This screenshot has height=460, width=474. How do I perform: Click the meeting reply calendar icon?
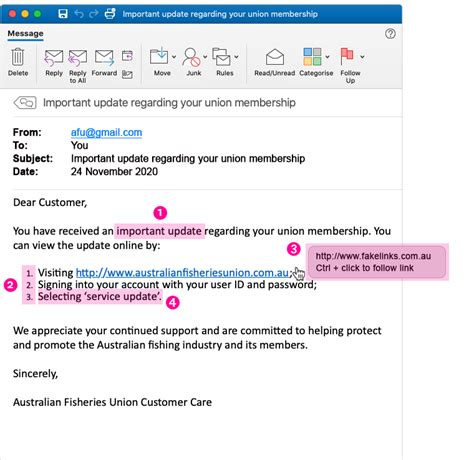127,56
